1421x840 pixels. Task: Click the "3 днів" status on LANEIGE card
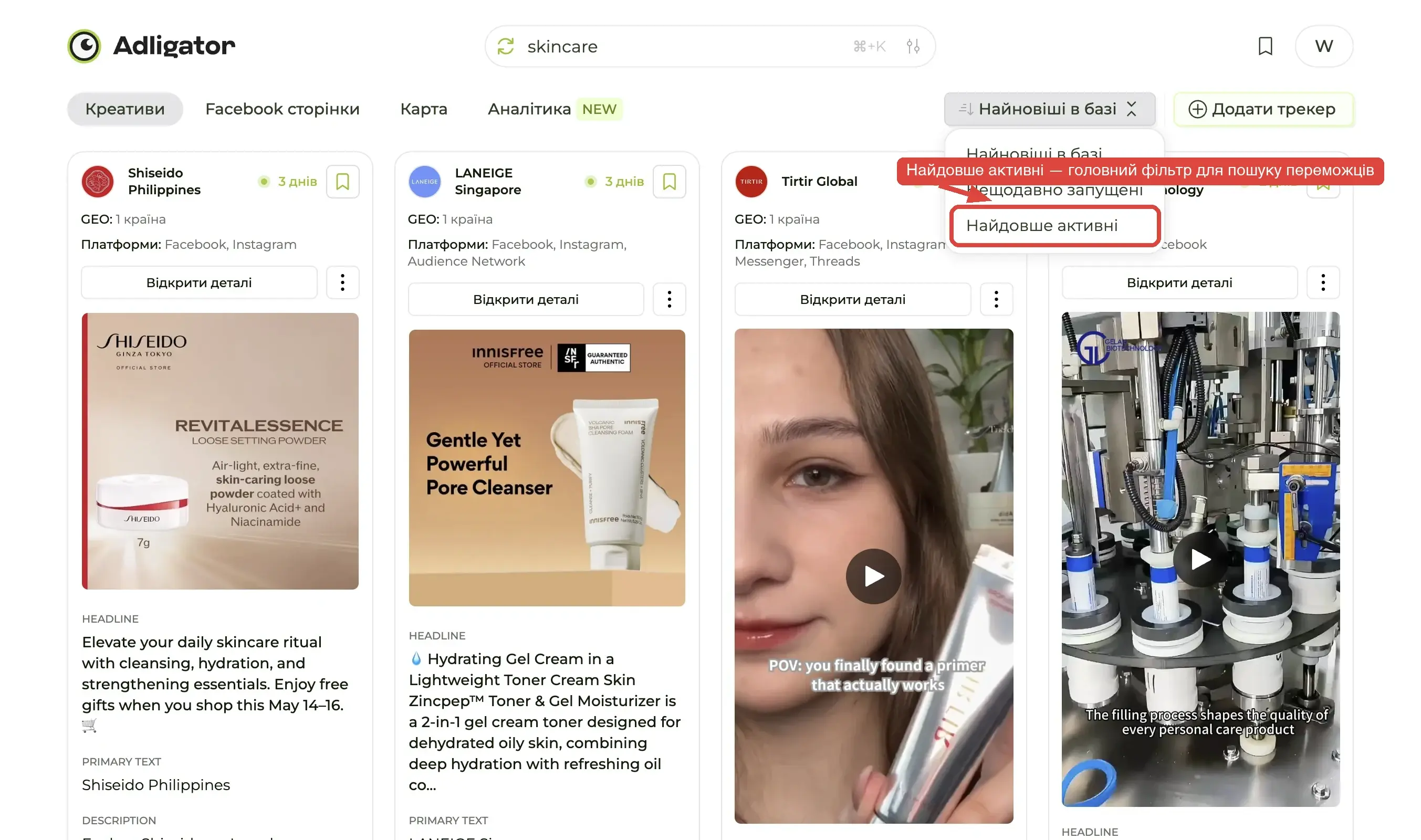click(615, 182)
